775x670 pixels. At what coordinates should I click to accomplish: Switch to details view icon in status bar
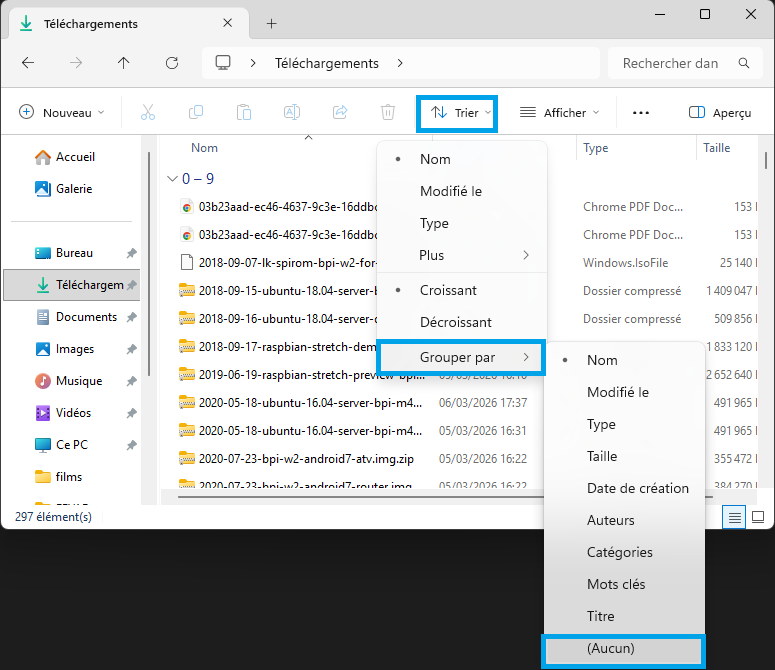click(x=735, y=517)
